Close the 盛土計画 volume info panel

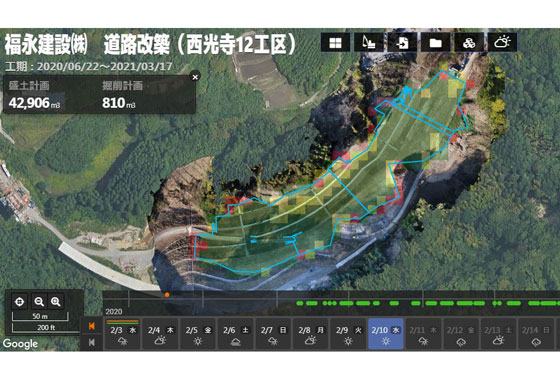(195, 77)
